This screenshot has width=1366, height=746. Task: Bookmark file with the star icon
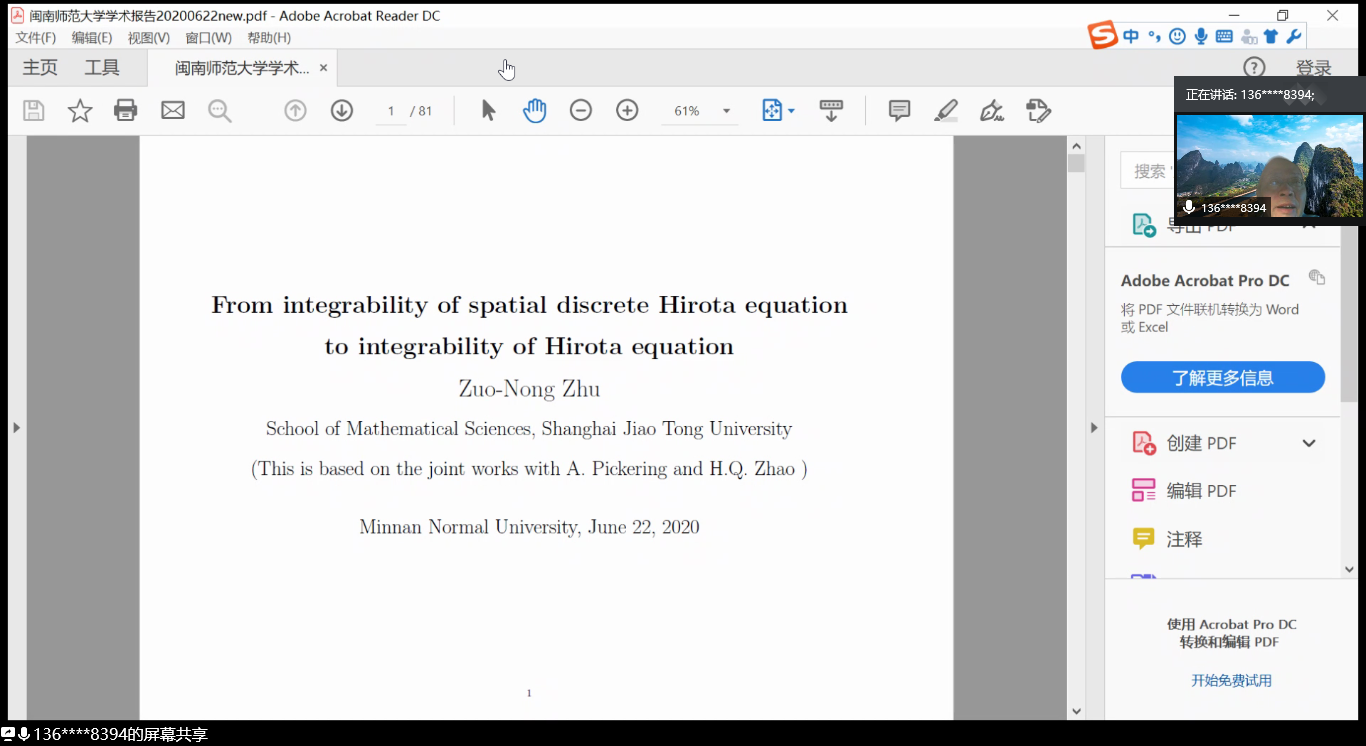(x=80, y=110)
